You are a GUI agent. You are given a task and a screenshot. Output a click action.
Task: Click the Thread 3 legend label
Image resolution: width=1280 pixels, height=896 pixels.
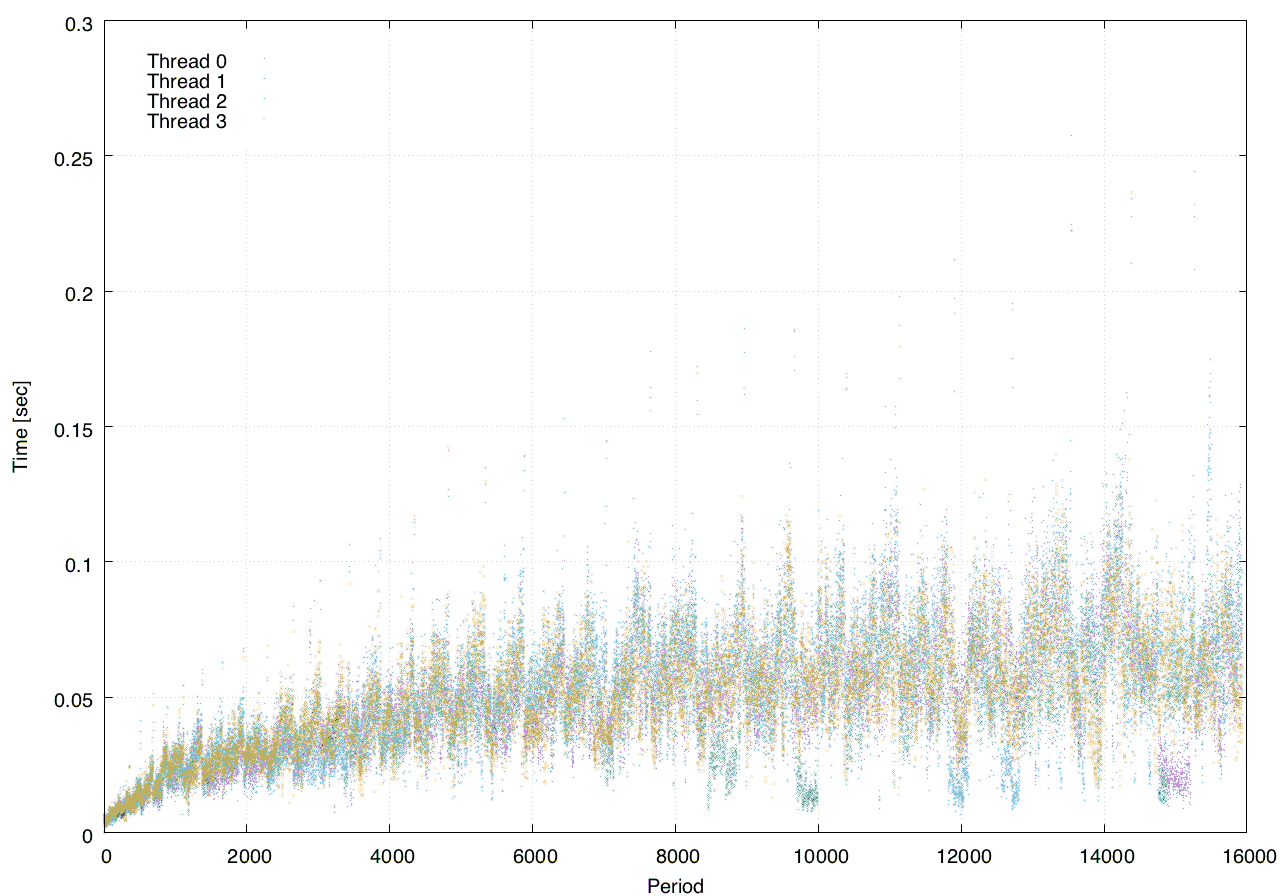(187, 121)
